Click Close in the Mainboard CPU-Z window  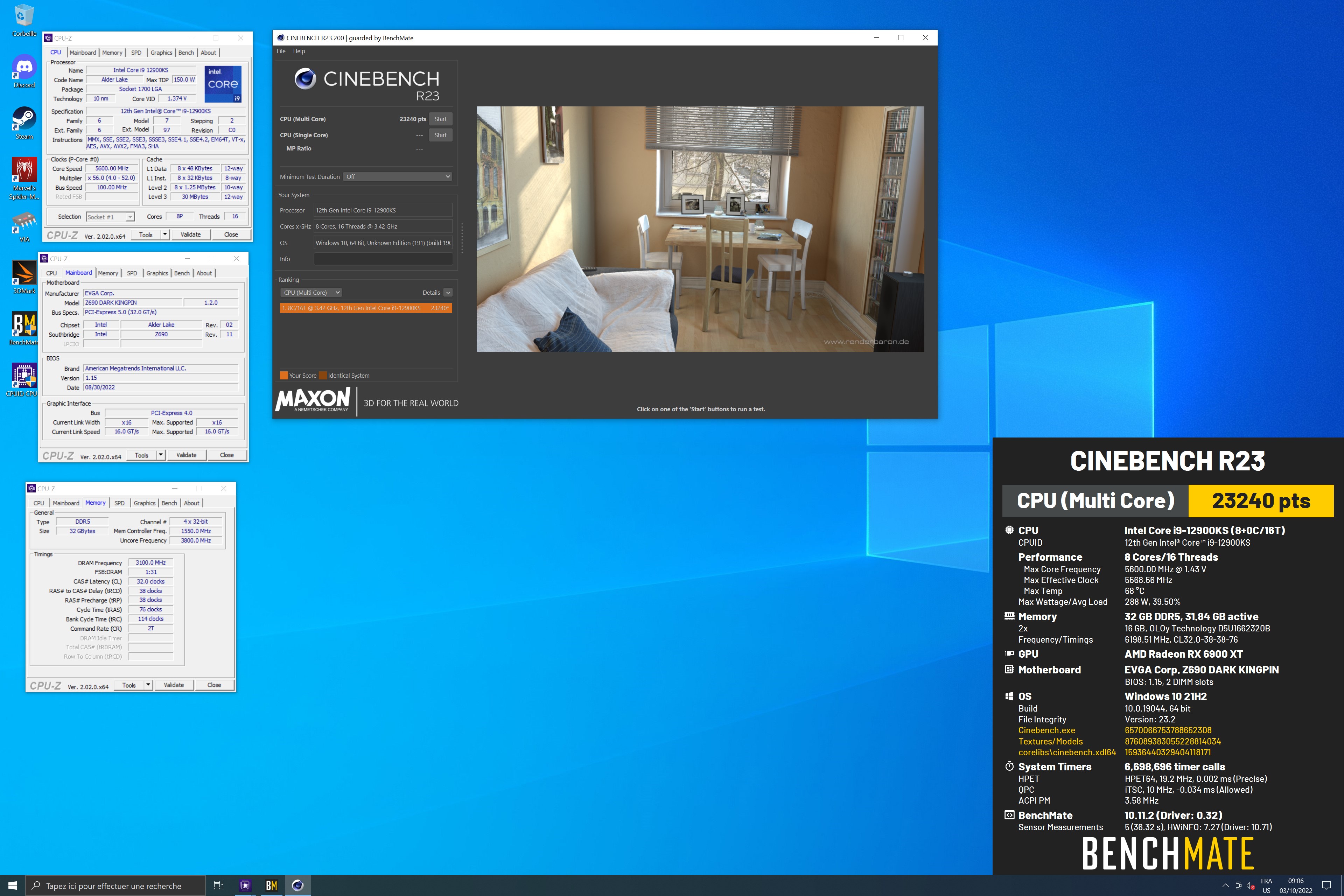(x=227, y=455)
